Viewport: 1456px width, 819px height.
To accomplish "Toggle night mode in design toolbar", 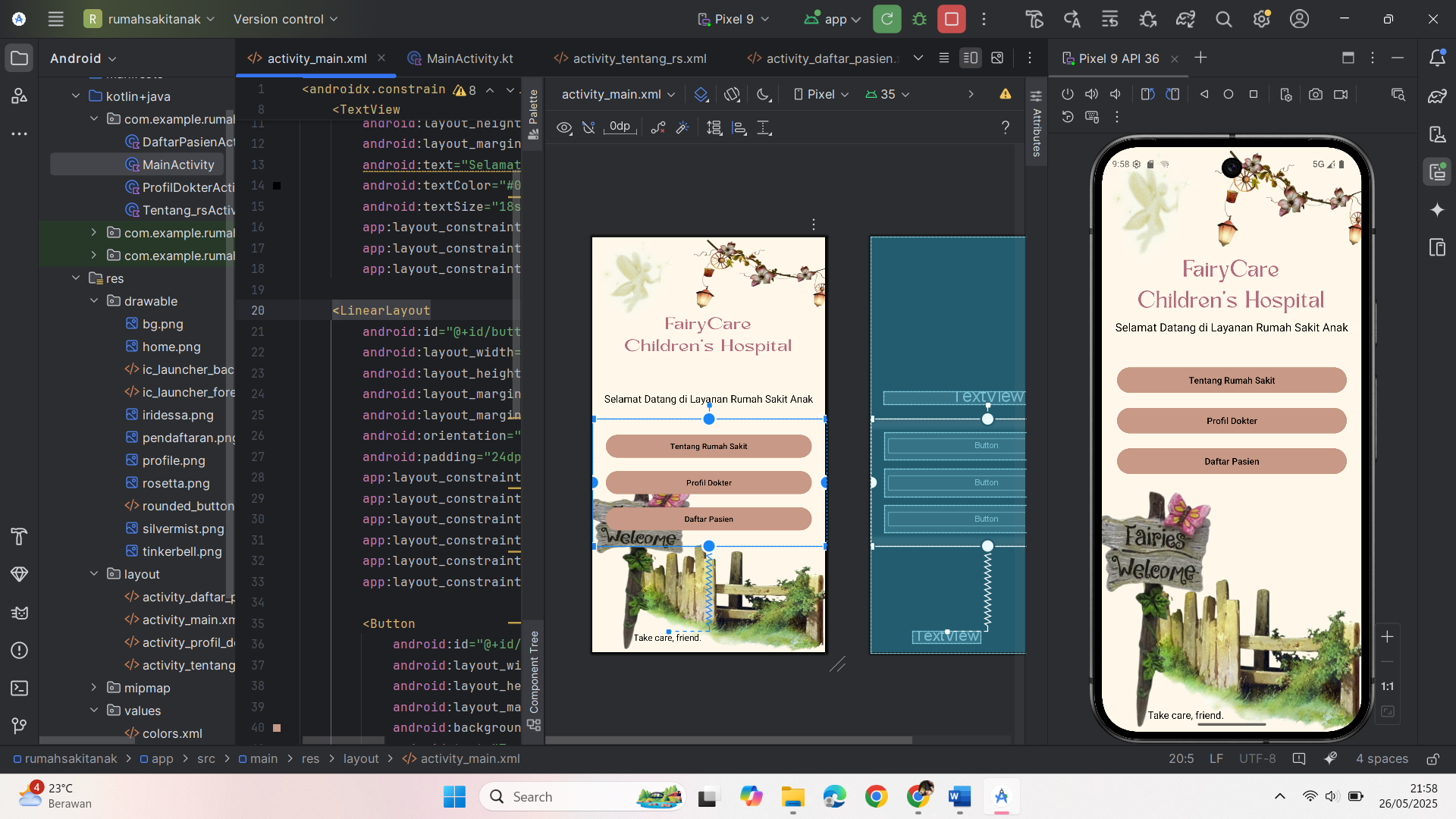I will point(764,94).
